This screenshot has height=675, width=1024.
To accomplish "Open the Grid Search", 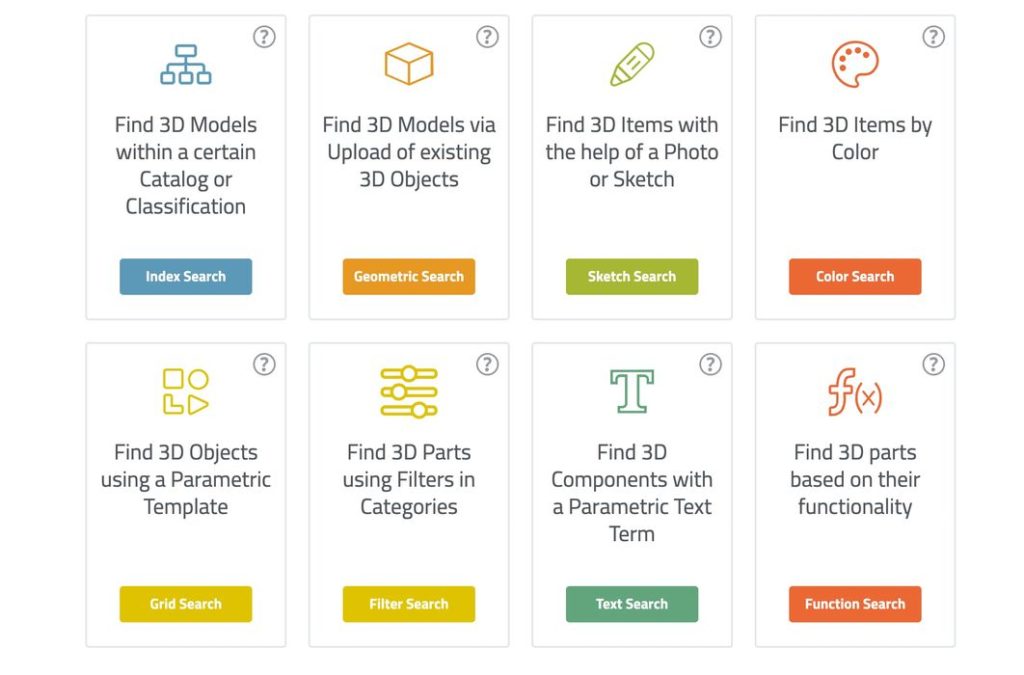I will [x=186, y=604].
